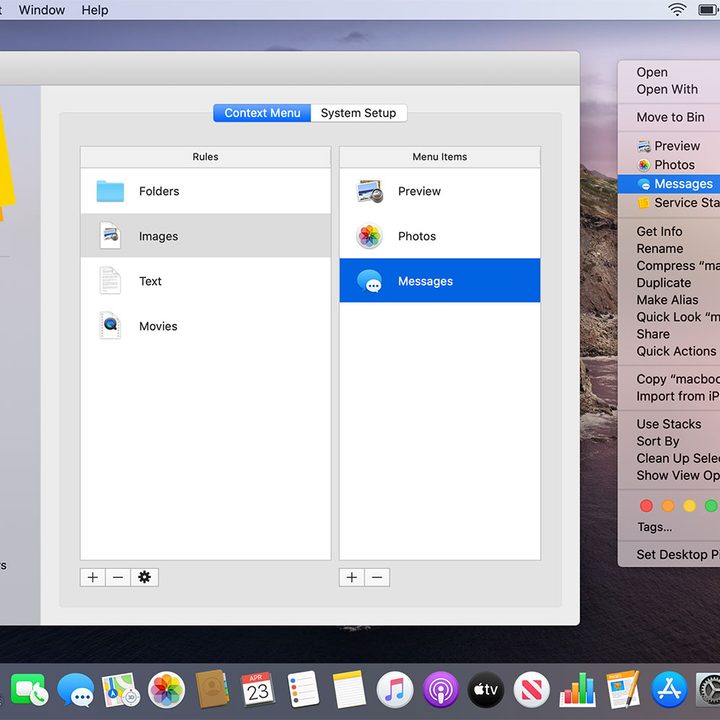The image size is (720, 720).
Task: Click the battery status icon
Action: pyautogui.click(x=709, y=10)
